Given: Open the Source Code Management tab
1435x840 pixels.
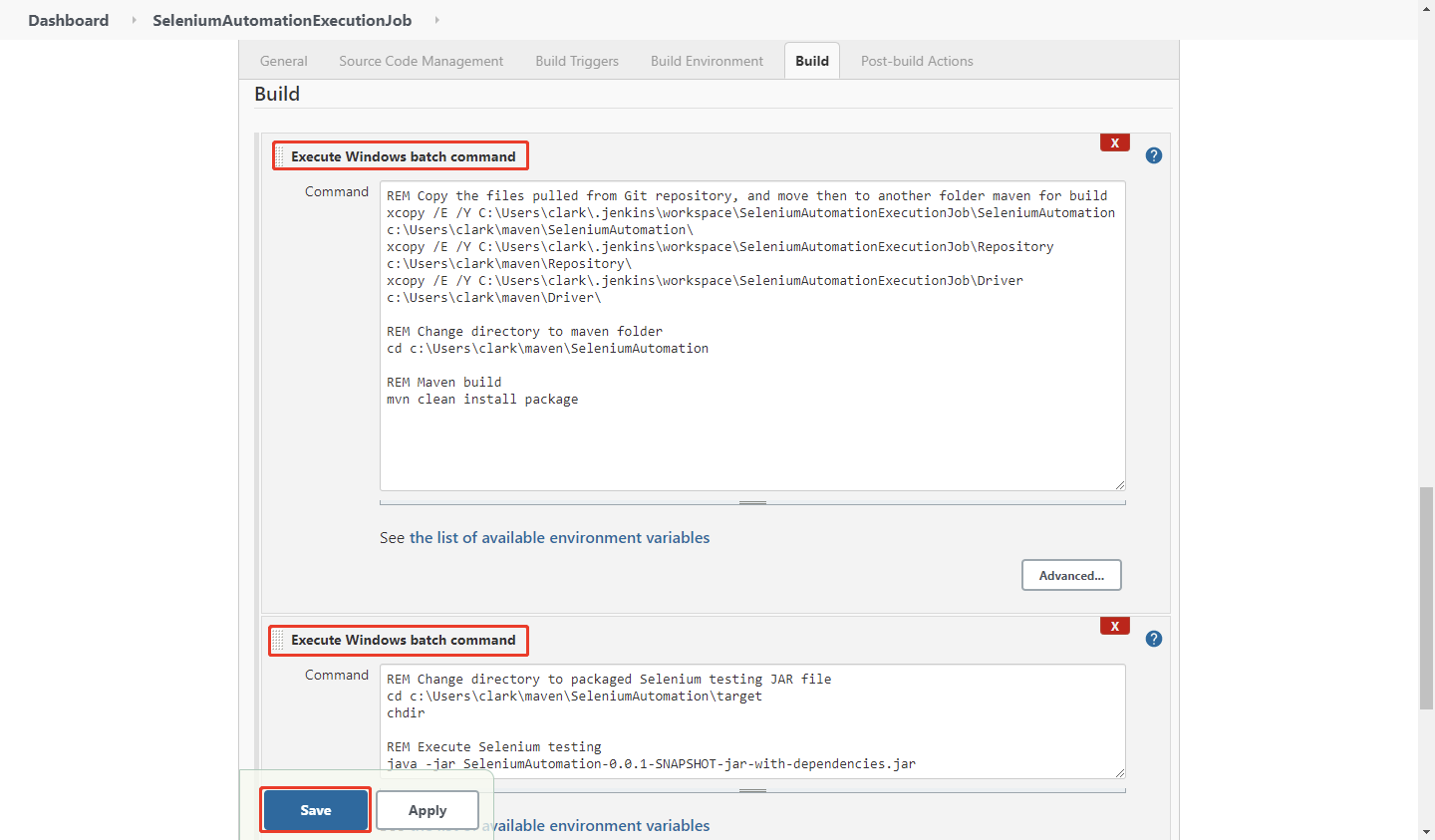Looking at the screenshot, I should [421, 61].
